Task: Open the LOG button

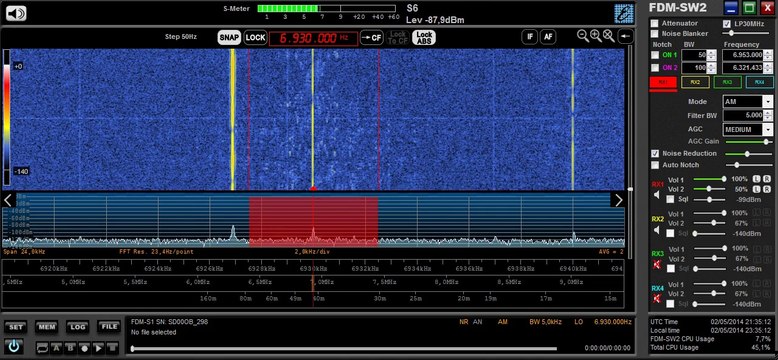Action: [x=77, y=327]
